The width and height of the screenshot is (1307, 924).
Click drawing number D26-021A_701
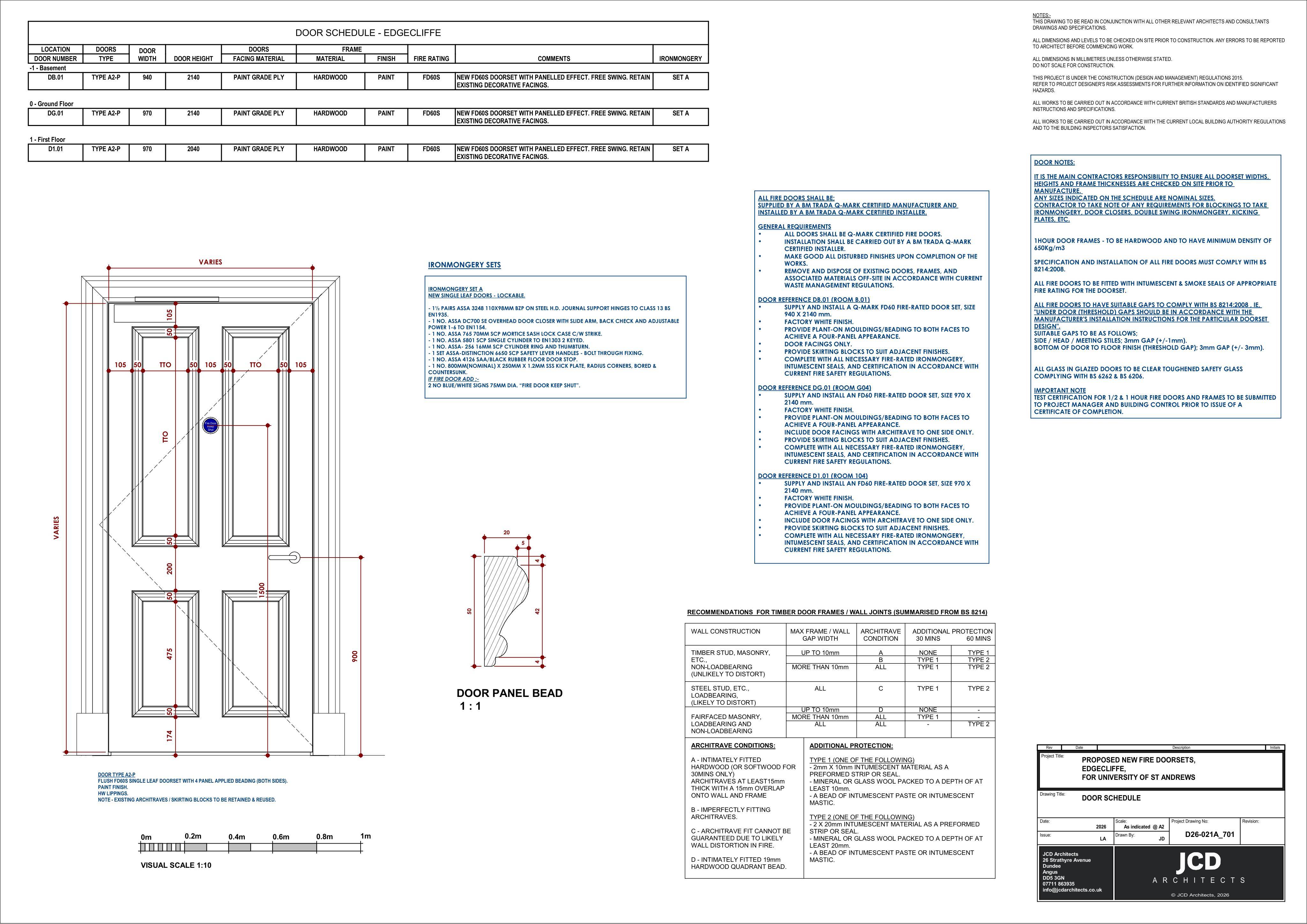pos(1210,835)
